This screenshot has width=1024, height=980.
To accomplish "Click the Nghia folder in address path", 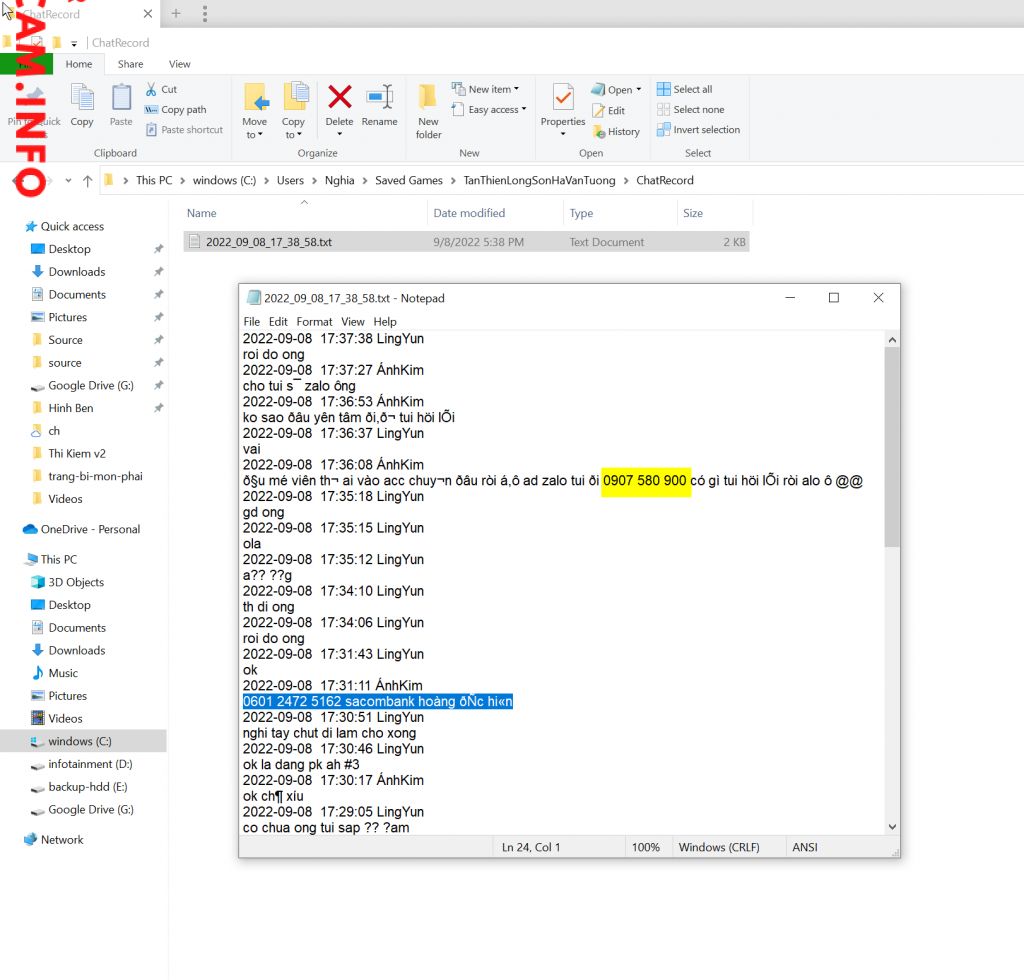I will [x=339, y=181].
